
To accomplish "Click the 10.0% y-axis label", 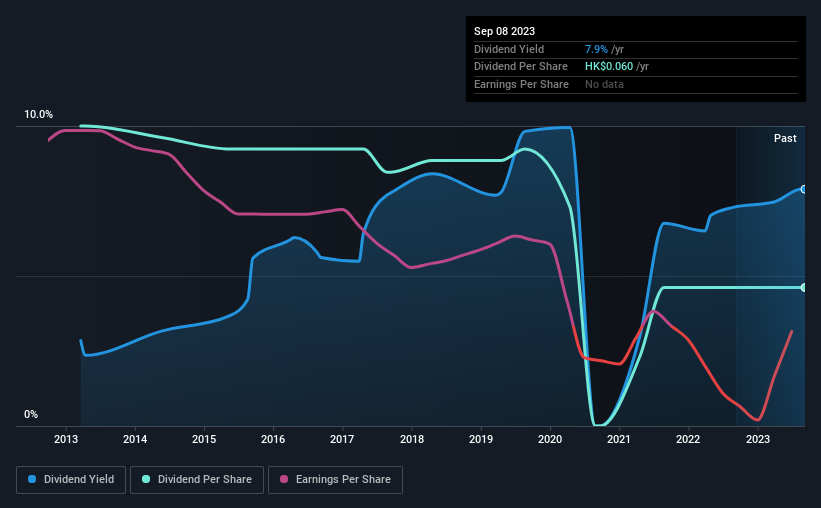I will (x=38, y=114).
